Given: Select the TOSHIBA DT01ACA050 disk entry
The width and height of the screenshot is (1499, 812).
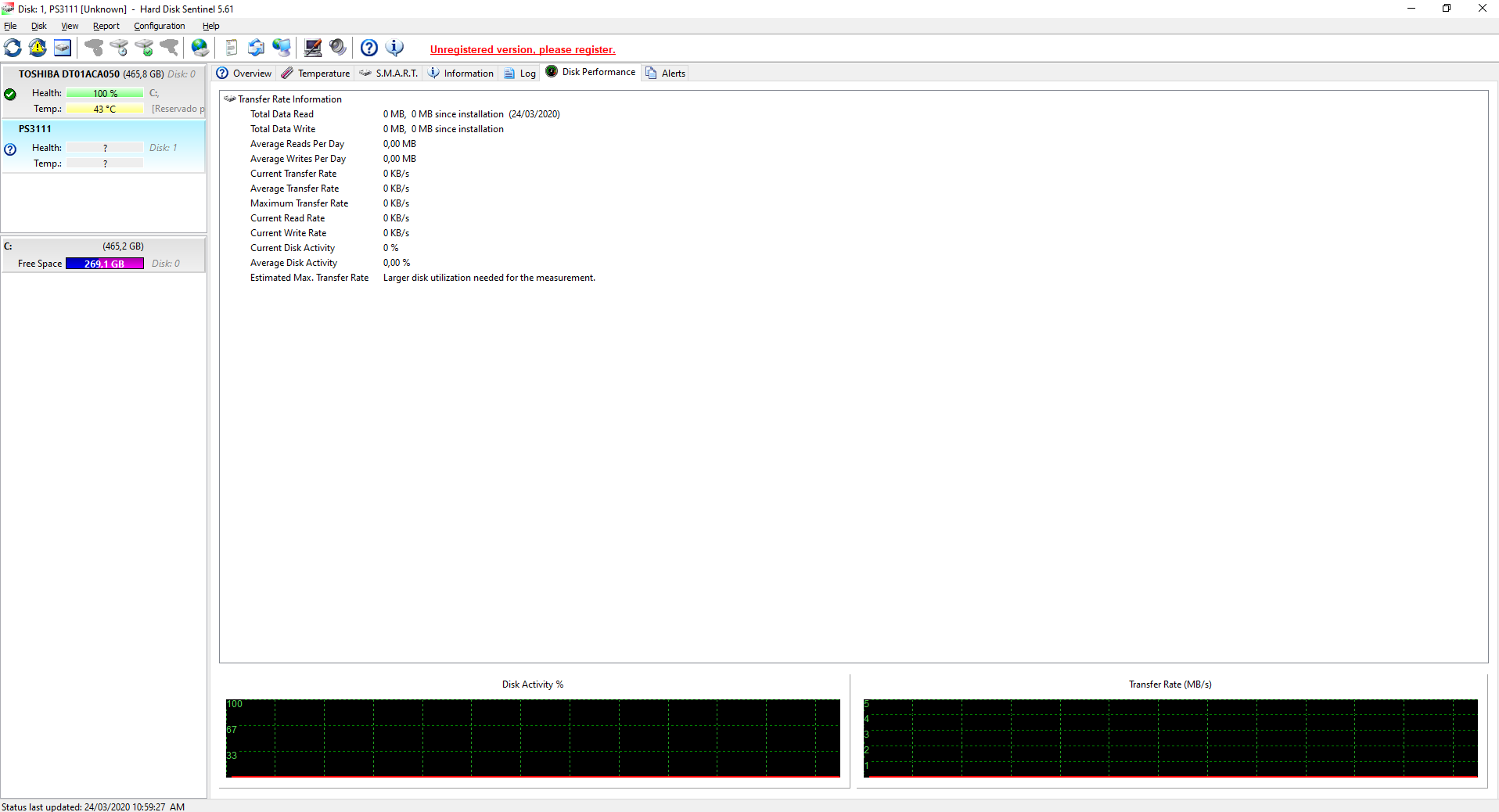Looking at the screenshot, I should pos(103,92).
